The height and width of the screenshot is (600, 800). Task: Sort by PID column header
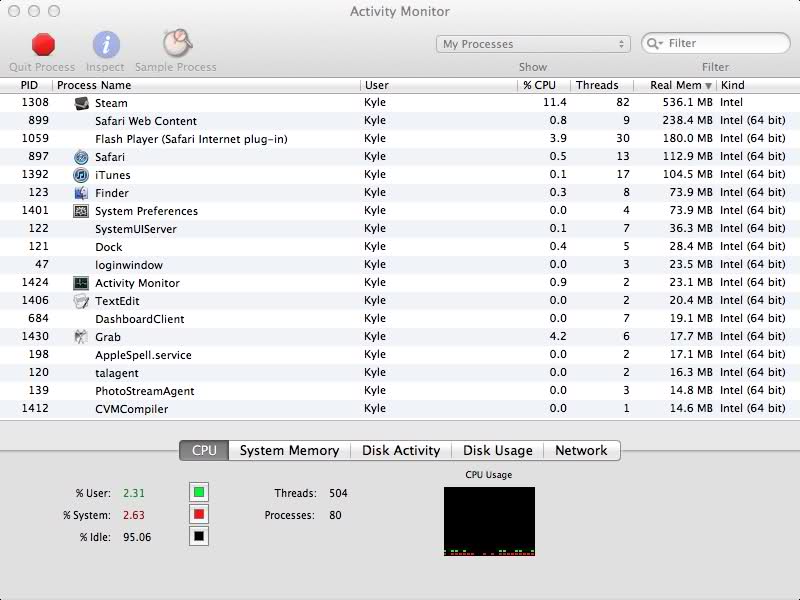coord(29,85)
